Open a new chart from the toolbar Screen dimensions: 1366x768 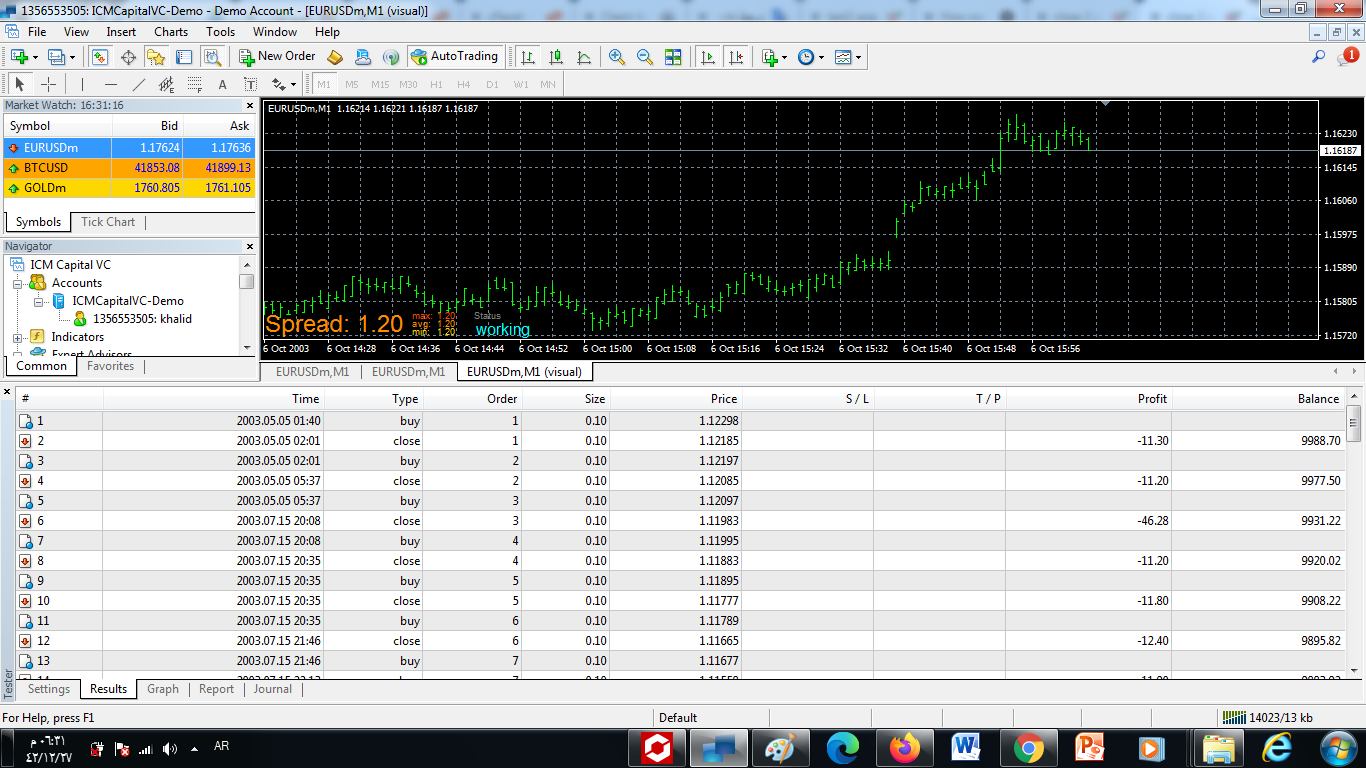[19, 57]
